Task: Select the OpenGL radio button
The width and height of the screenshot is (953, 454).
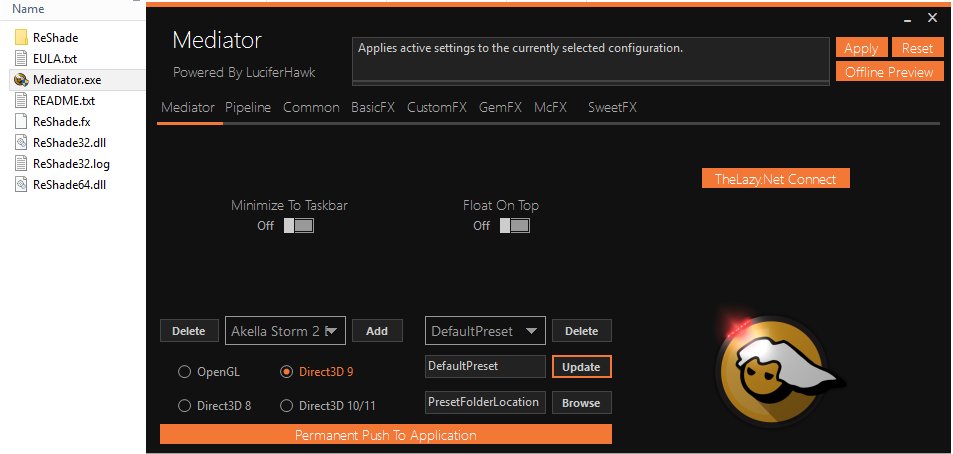Action: click(184, 372)
